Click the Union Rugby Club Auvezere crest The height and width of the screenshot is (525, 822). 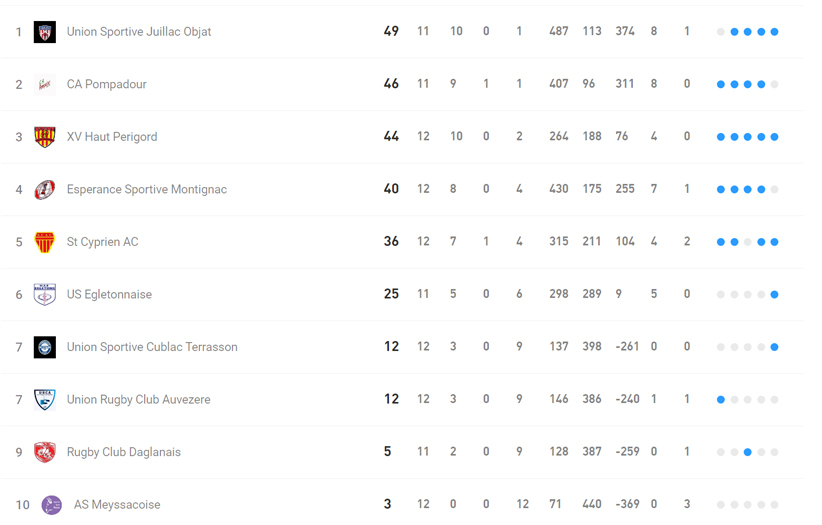[44, 399]
